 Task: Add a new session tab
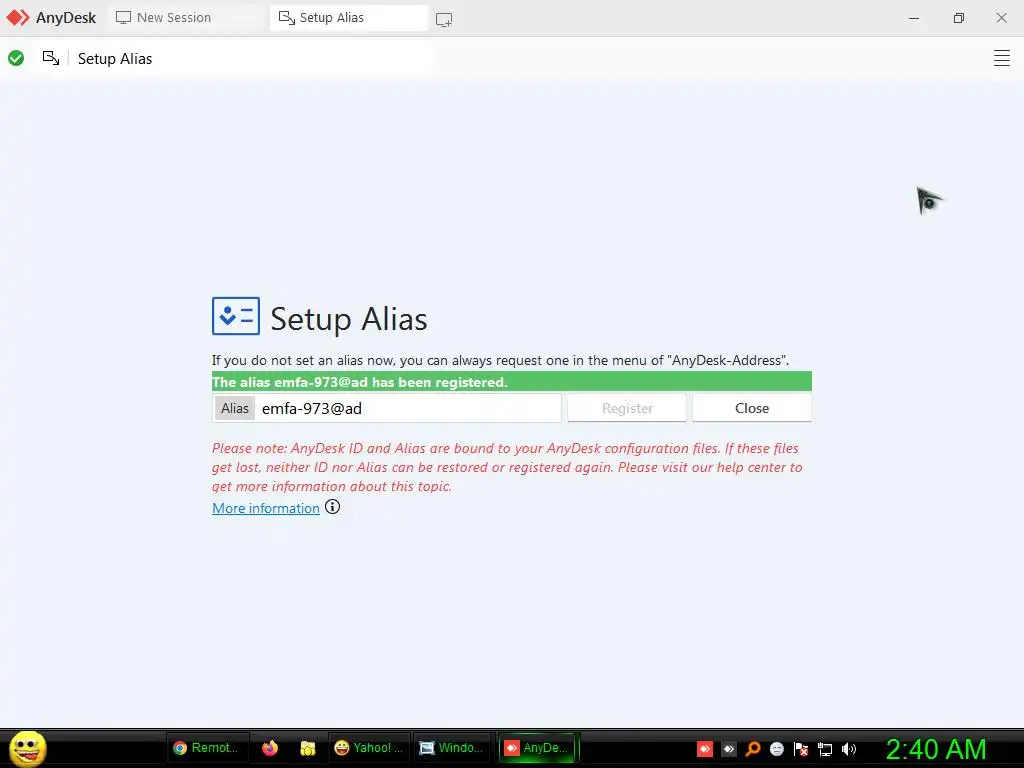coord(444,20)
